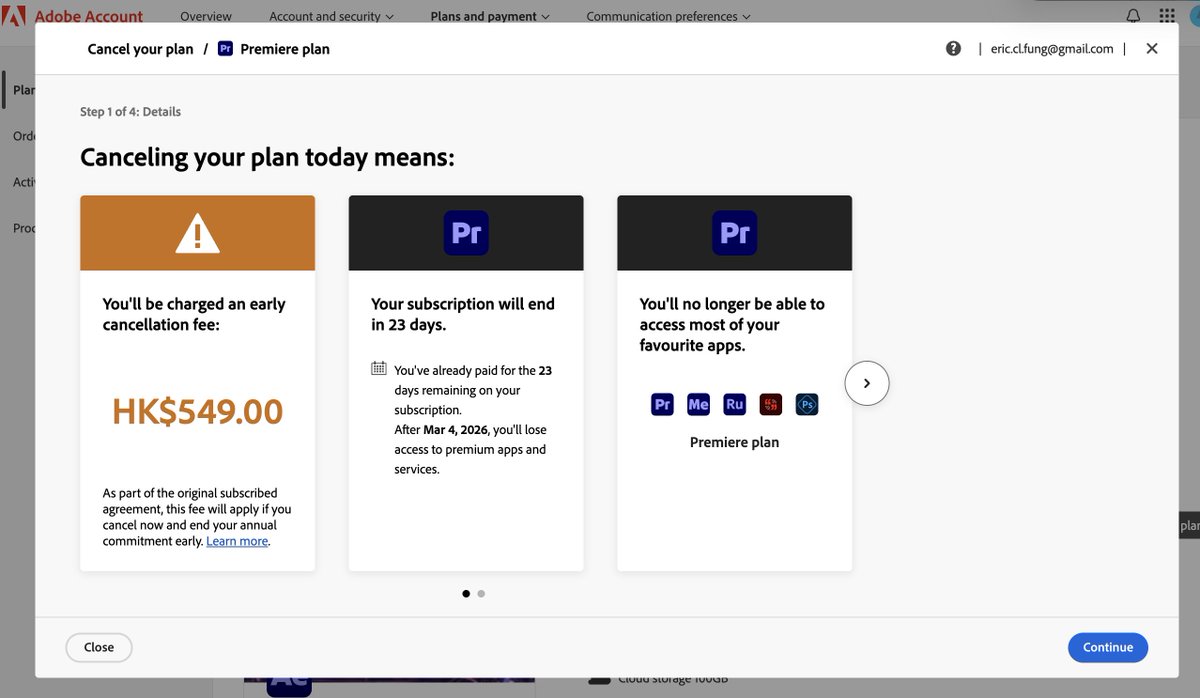Select the second carousel pagination dot
Image resolution: width=1200 pixels, height=698 pixels.
[481, 593]
